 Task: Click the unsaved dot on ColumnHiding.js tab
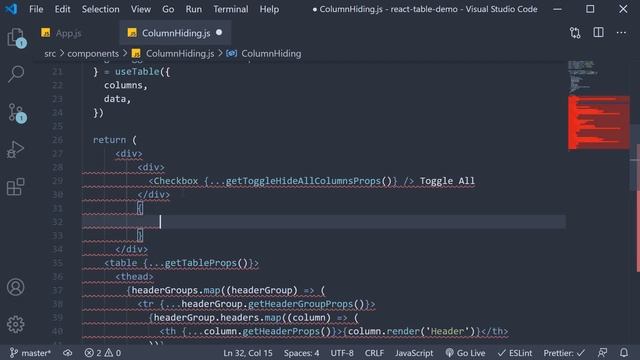tap(219, 33)
